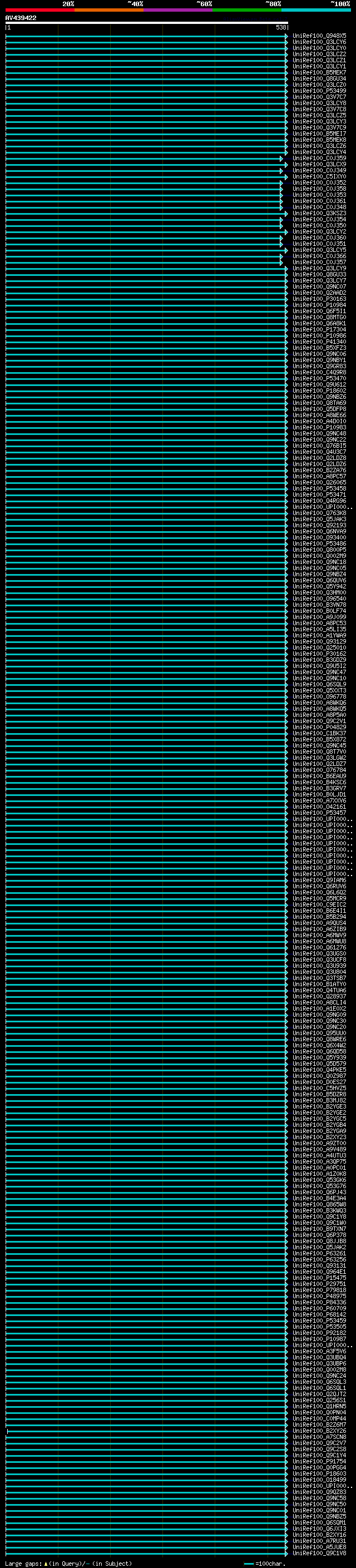Select hit UniRef100_Q3LCY6
Image resolution: width=356 pixels, height=1568 pixels.
click(x=319, y=42)
